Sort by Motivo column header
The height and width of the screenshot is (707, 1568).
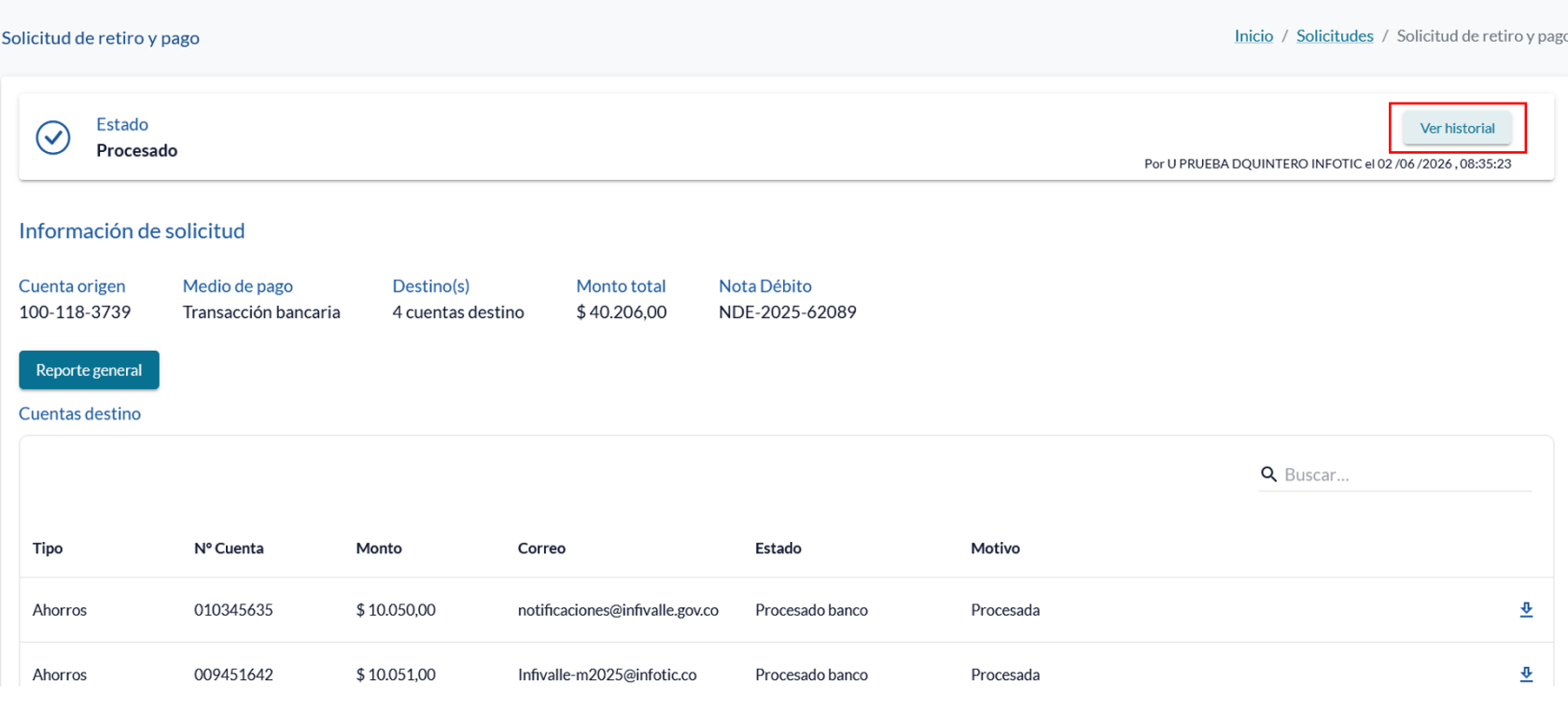click(995, 548)
